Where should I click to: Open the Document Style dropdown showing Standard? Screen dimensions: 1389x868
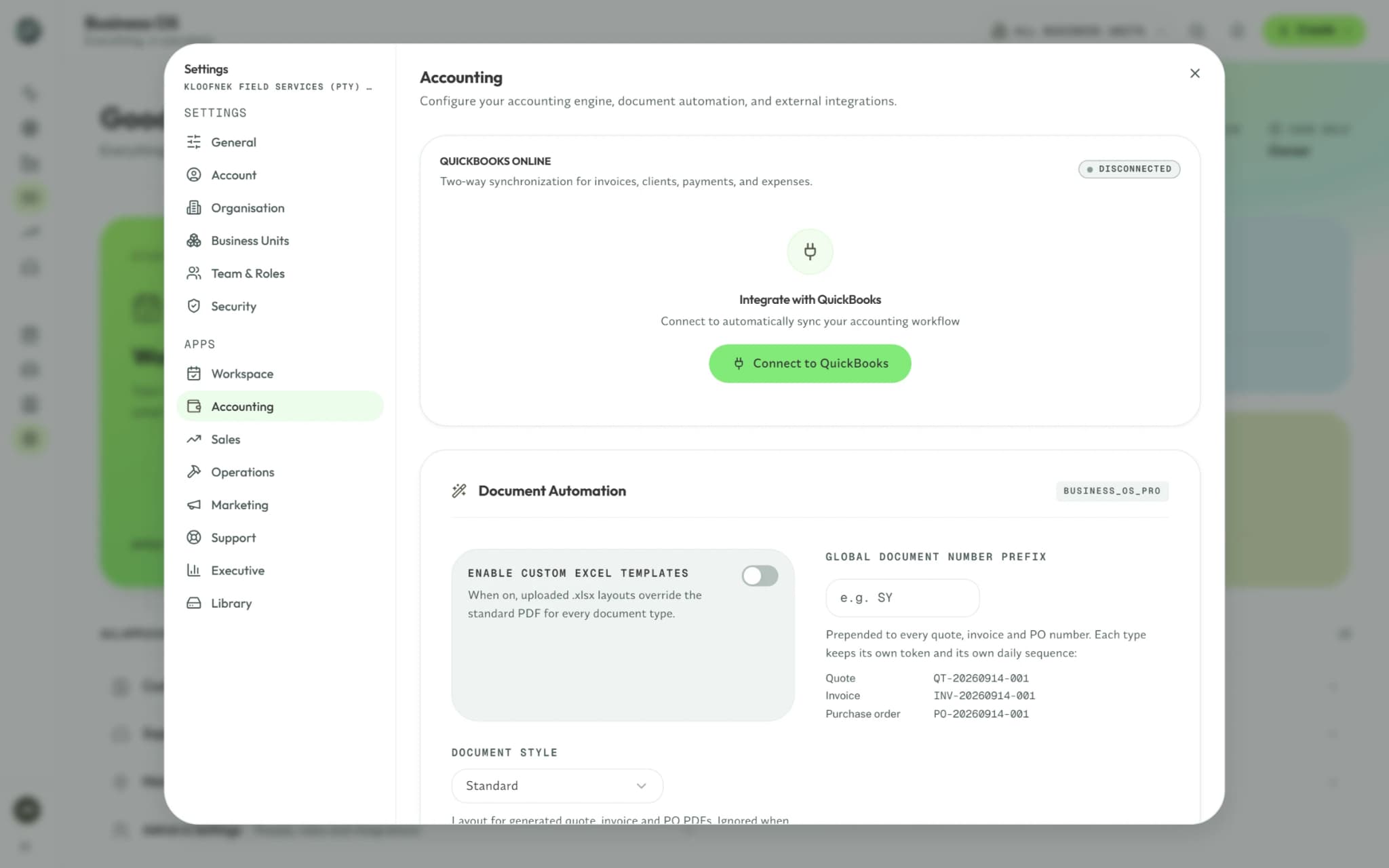pos(557,785)
